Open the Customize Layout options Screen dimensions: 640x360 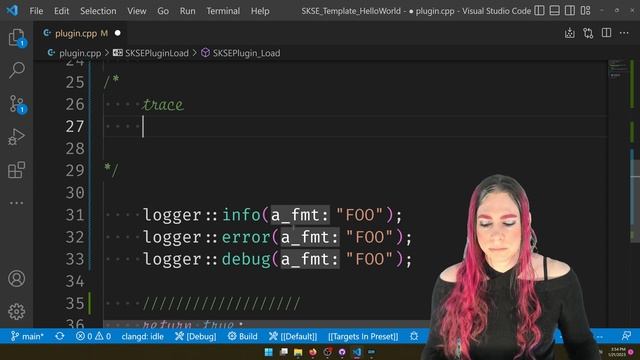585,11
